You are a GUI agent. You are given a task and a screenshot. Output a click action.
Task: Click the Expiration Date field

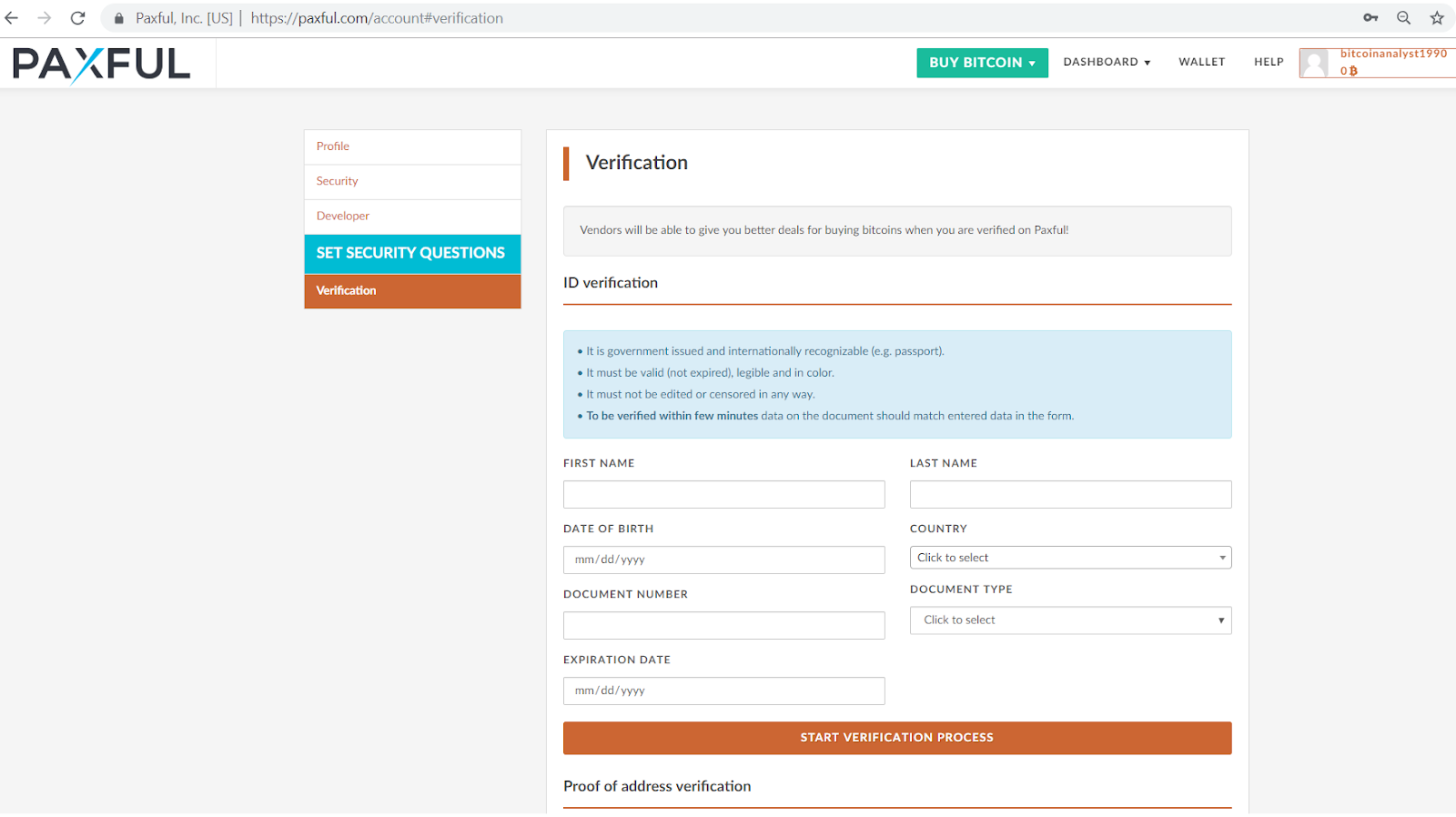723,691
